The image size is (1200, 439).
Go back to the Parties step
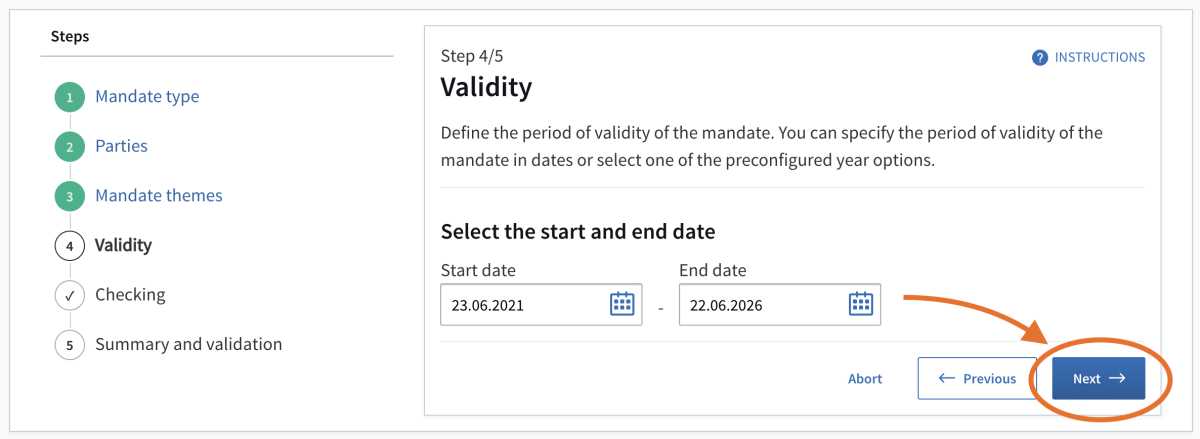121,146
